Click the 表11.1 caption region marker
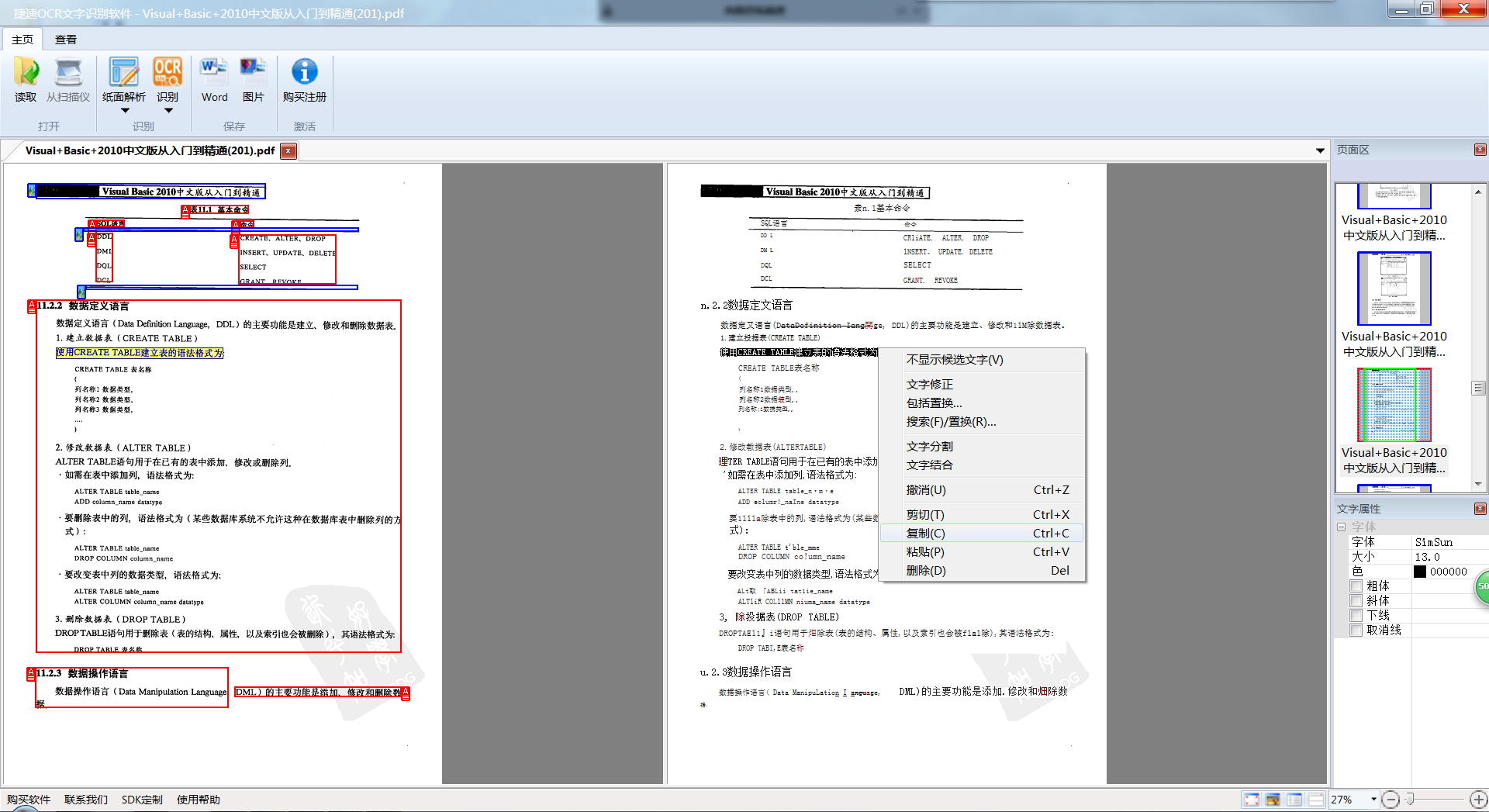The height and width of the screenshot is (812, 1489). click(x=185, y=210)
